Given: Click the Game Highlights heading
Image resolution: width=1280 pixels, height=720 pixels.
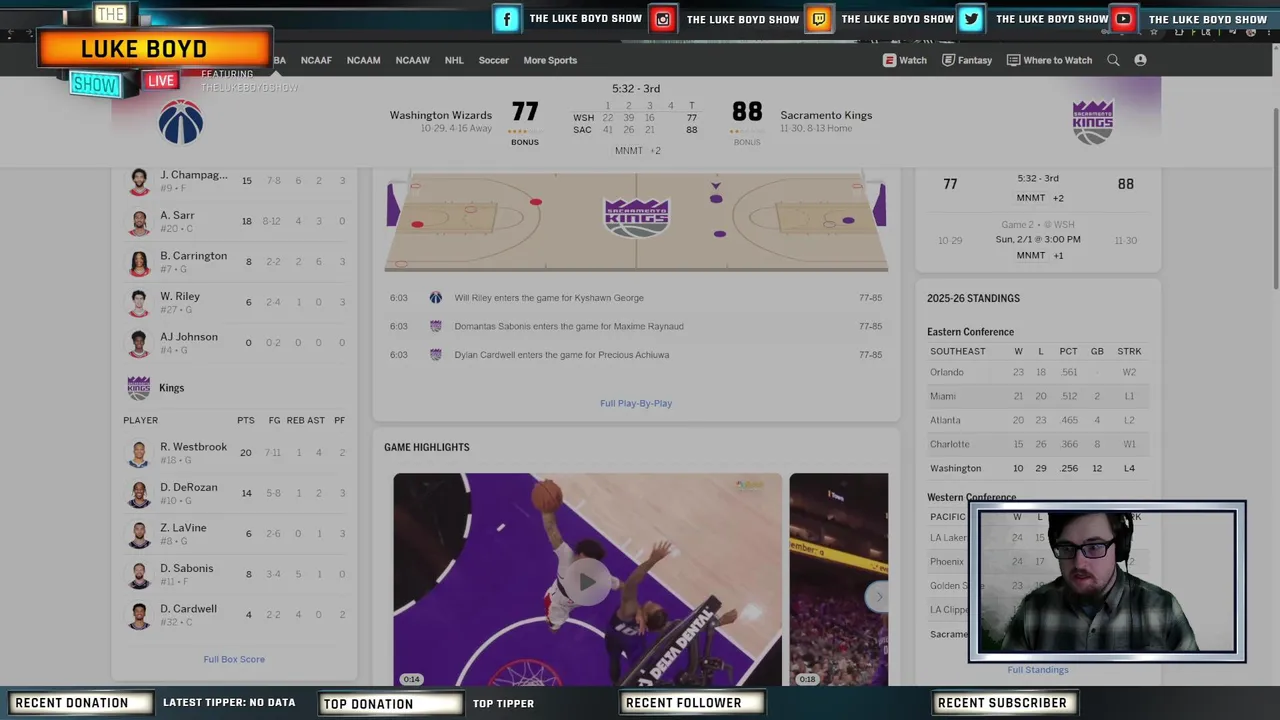Looking at the screenshot, I should (427, 447).
